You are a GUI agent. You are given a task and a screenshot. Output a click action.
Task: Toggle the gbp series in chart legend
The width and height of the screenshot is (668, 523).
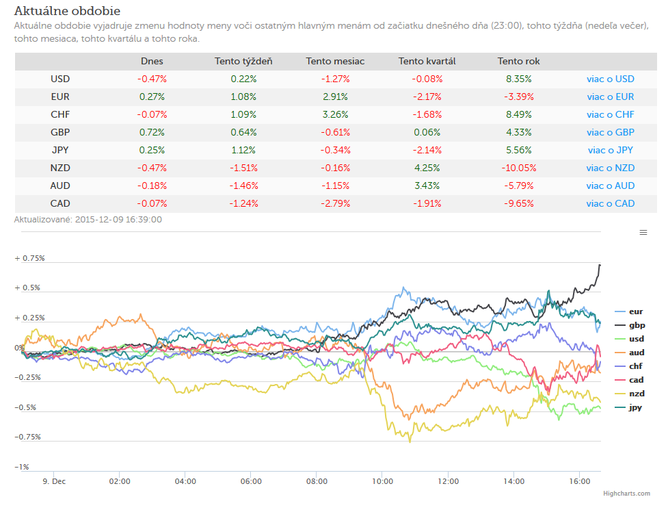[630, 325]
